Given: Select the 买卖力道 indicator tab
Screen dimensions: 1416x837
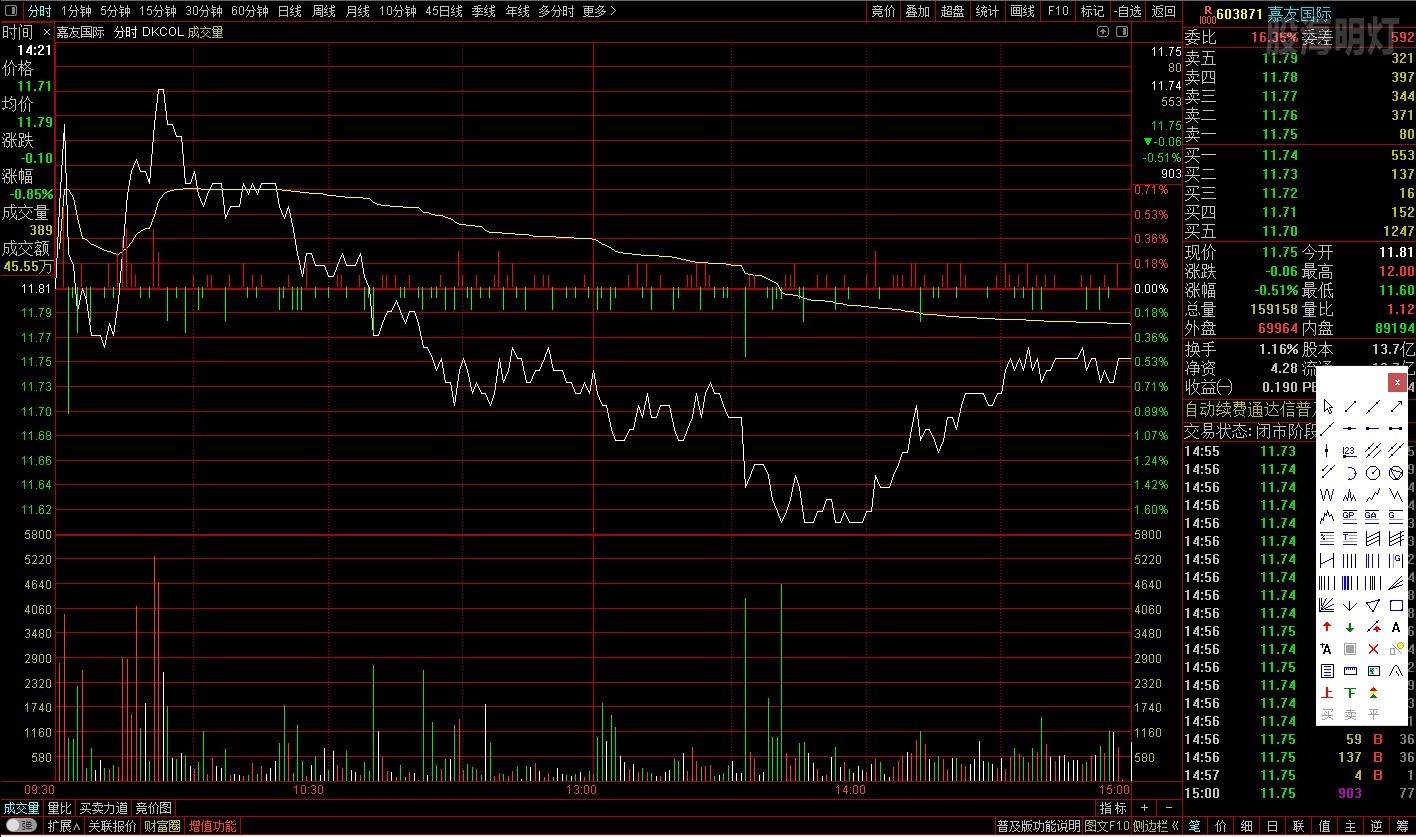Looking at the screenshot, I should [104, 808].
